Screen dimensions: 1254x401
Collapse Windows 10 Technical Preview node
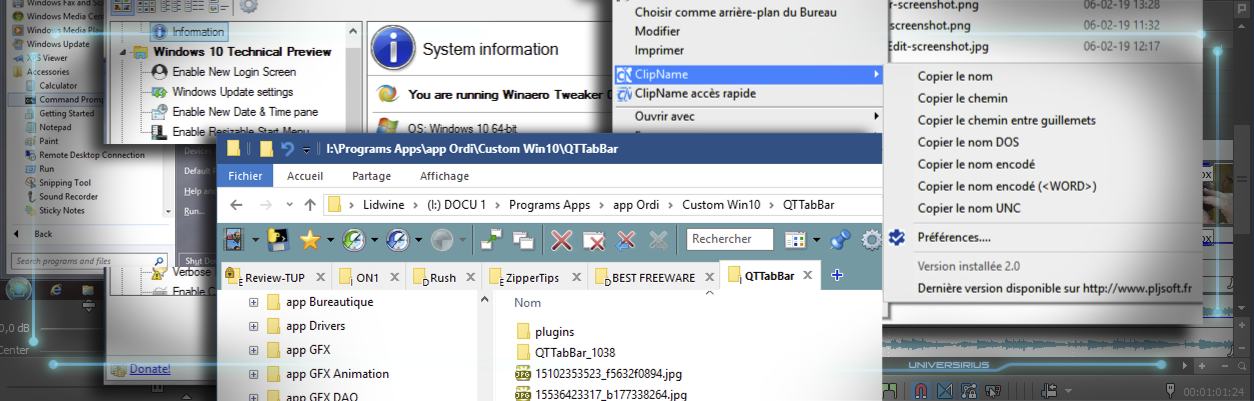pos(123,52)
